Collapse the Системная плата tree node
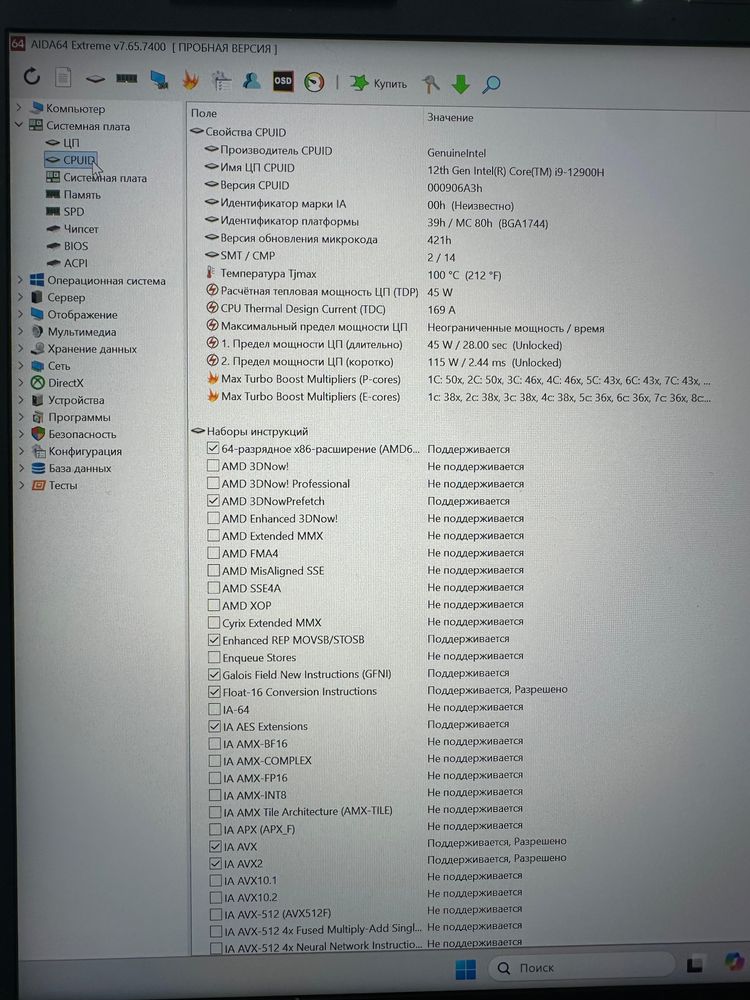 (x=19, y=125)
